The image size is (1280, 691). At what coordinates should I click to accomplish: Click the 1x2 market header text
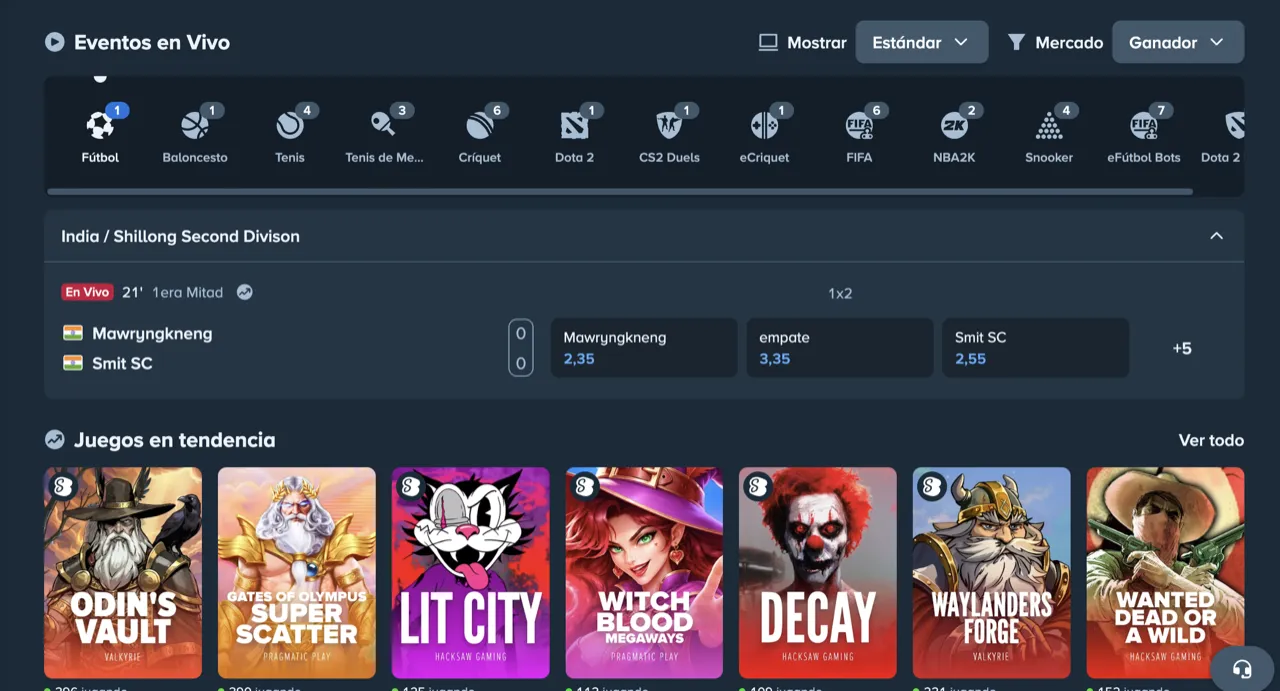840,294
